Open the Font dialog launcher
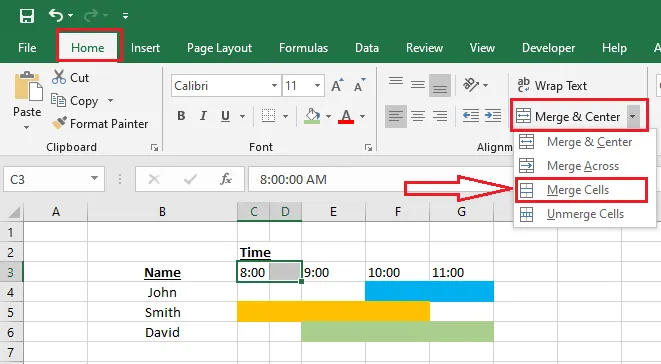 pos(369,147)
